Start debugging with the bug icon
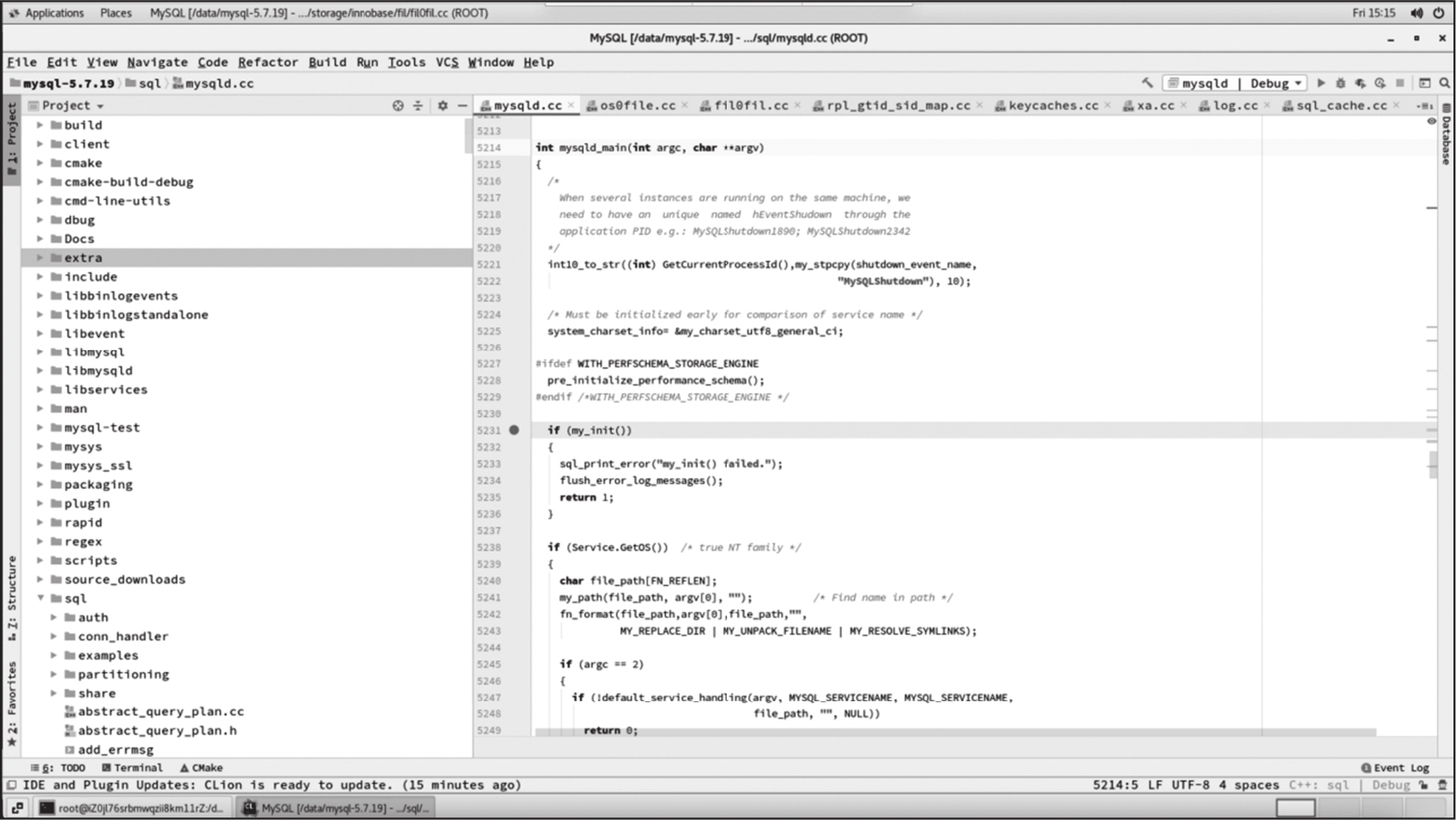The width and height of the screenshot is (1456, 820). coord(1340,83)
